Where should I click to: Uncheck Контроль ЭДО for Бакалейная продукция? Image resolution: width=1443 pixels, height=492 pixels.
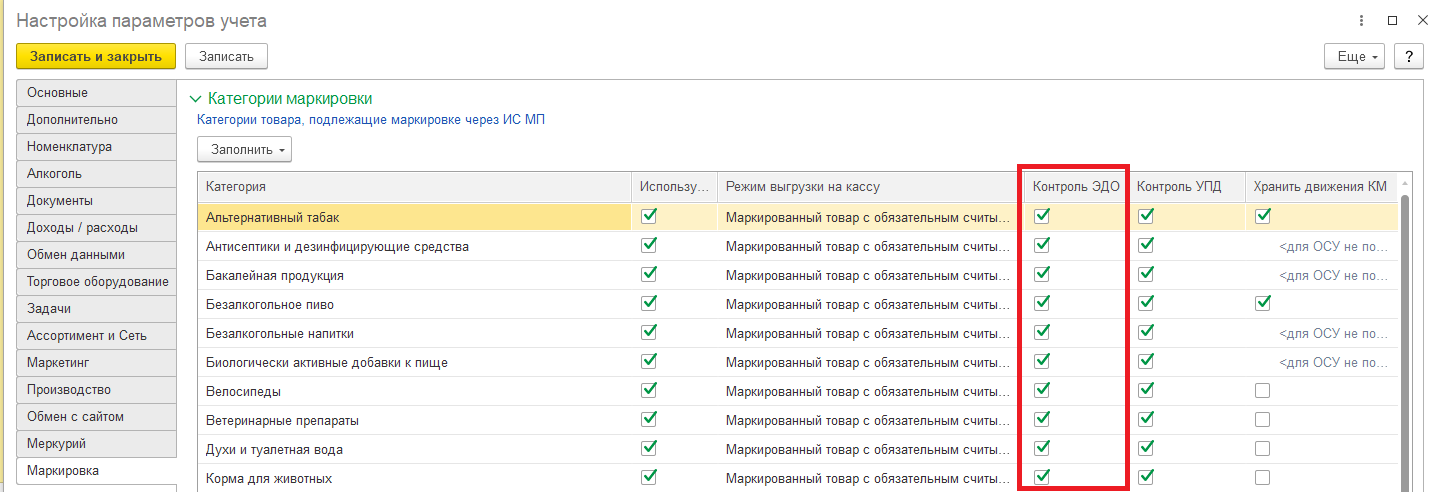[x=1042, y=274]
